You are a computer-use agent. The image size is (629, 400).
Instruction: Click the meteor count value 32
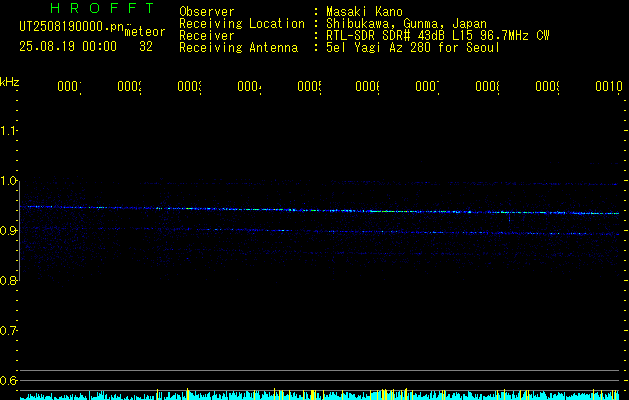tap(146, 47)
